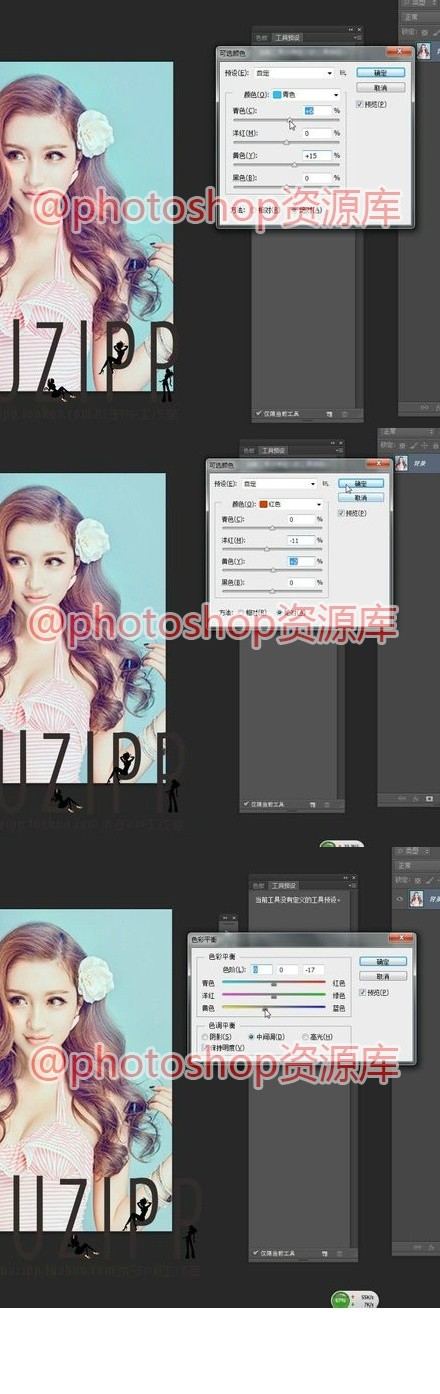Screen dimensions: 440x1394
Task: Select 绝对 absolute method in Red Selective Color dialog
Action: [x=282, y=611]
